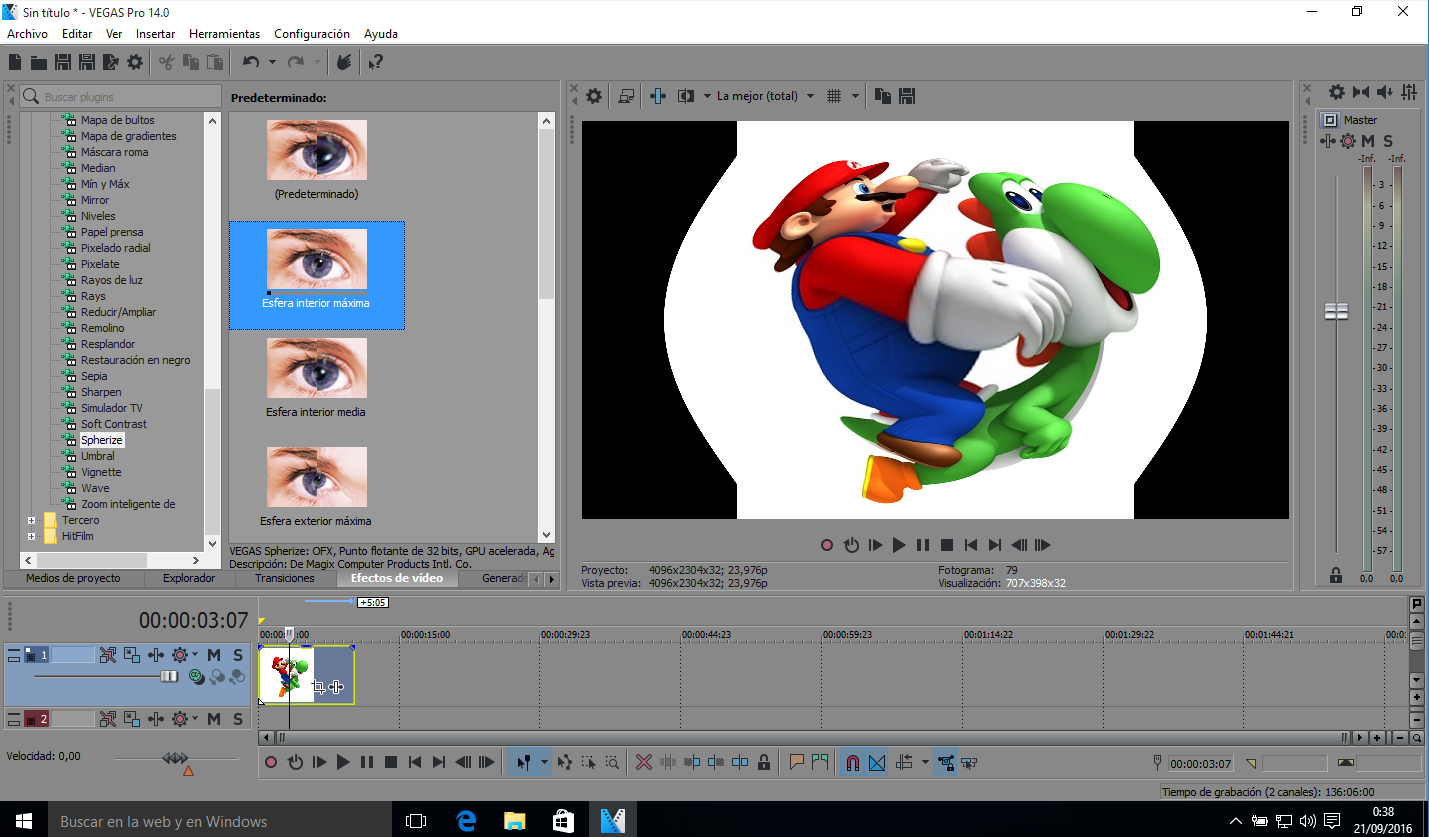Save preview snapshot to file icon

907,96
